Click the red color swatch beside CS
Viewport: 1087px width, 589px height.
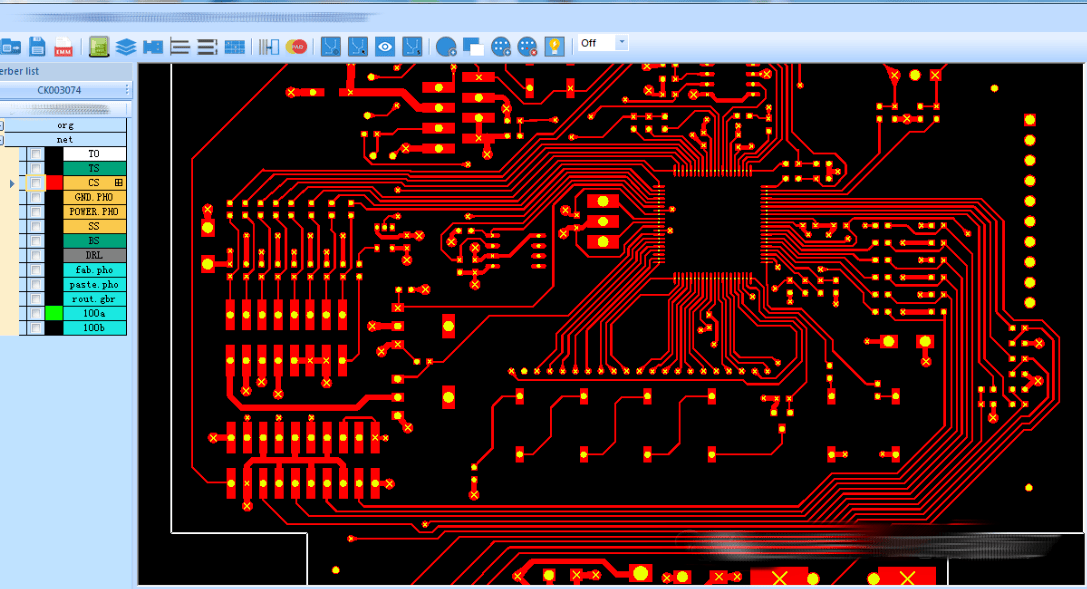click(x=54, y=183)
